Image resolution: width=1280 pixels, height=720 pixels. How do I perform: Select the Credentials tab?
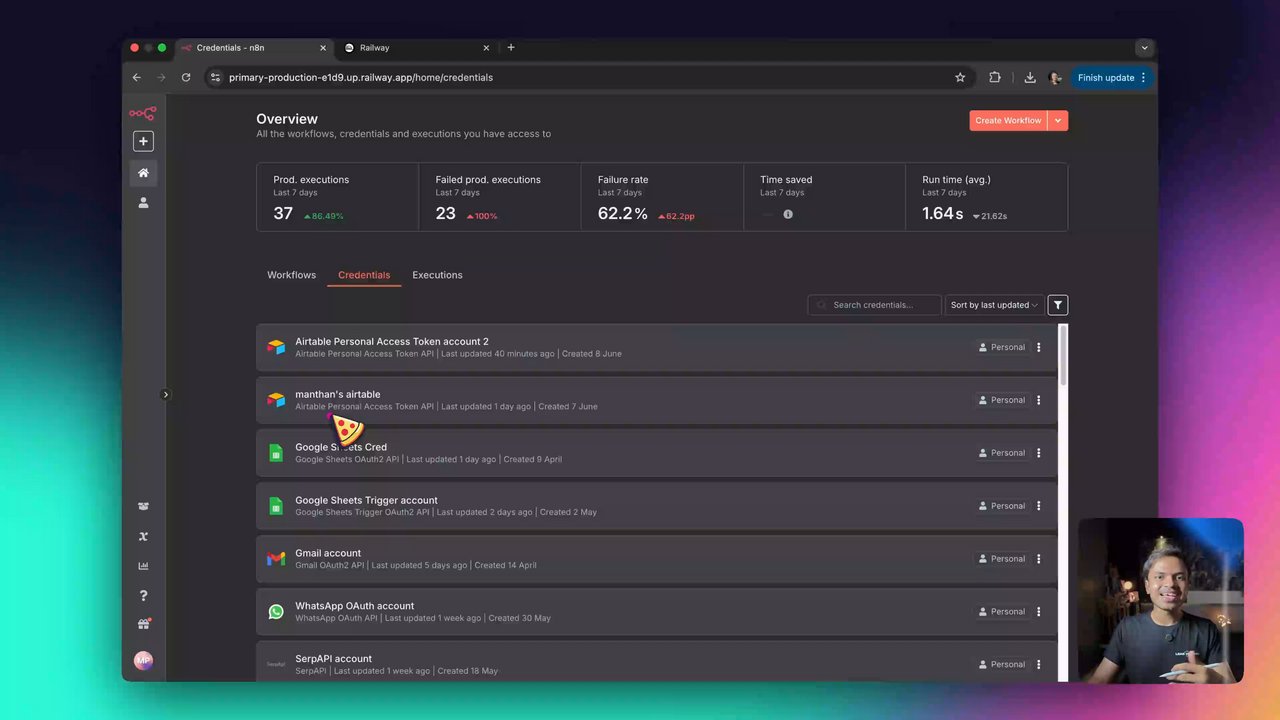364,275
